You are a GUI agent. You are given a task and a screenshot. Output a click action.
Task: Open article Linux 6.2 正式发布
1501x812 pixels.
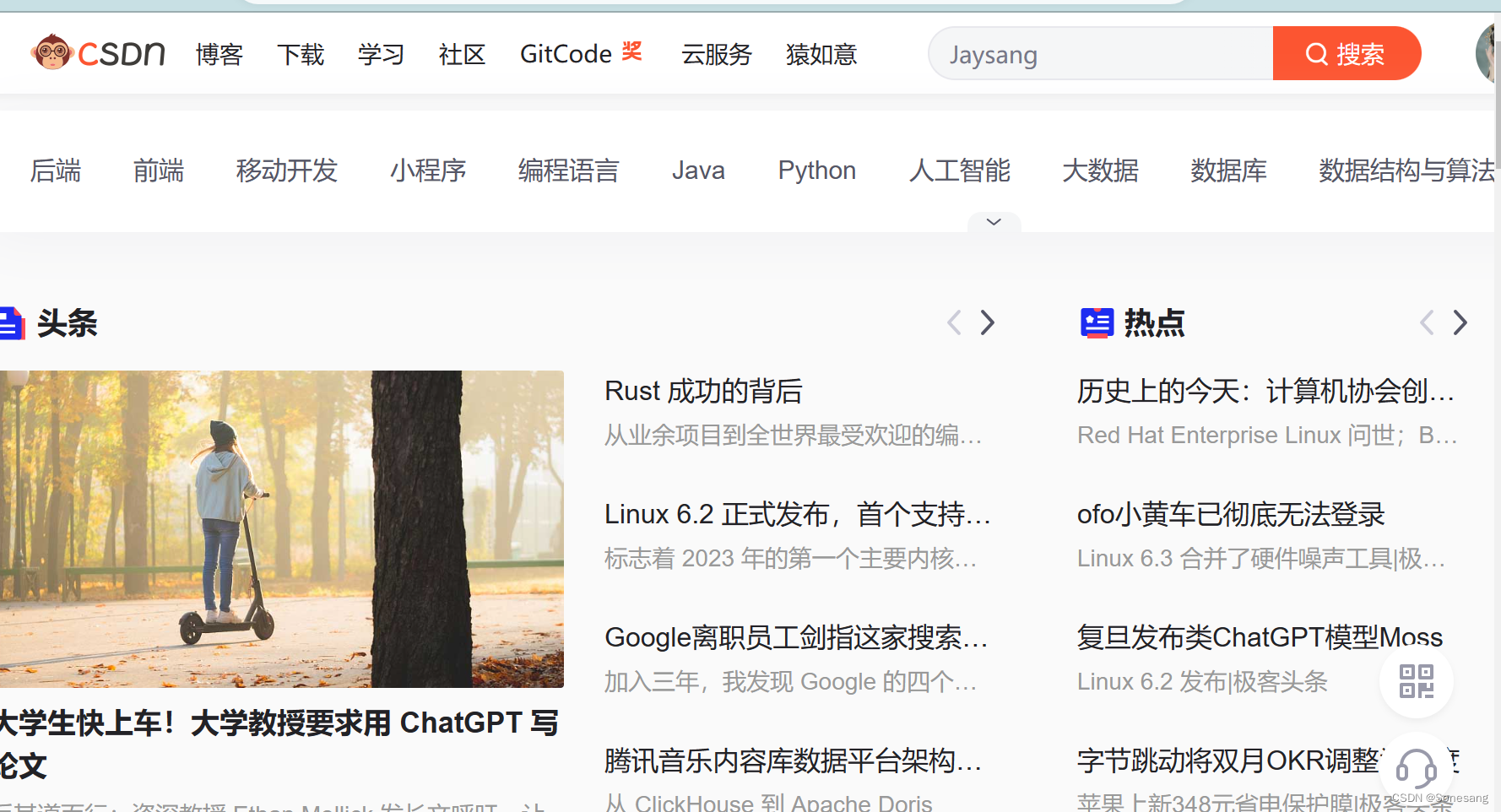point(798,514)
